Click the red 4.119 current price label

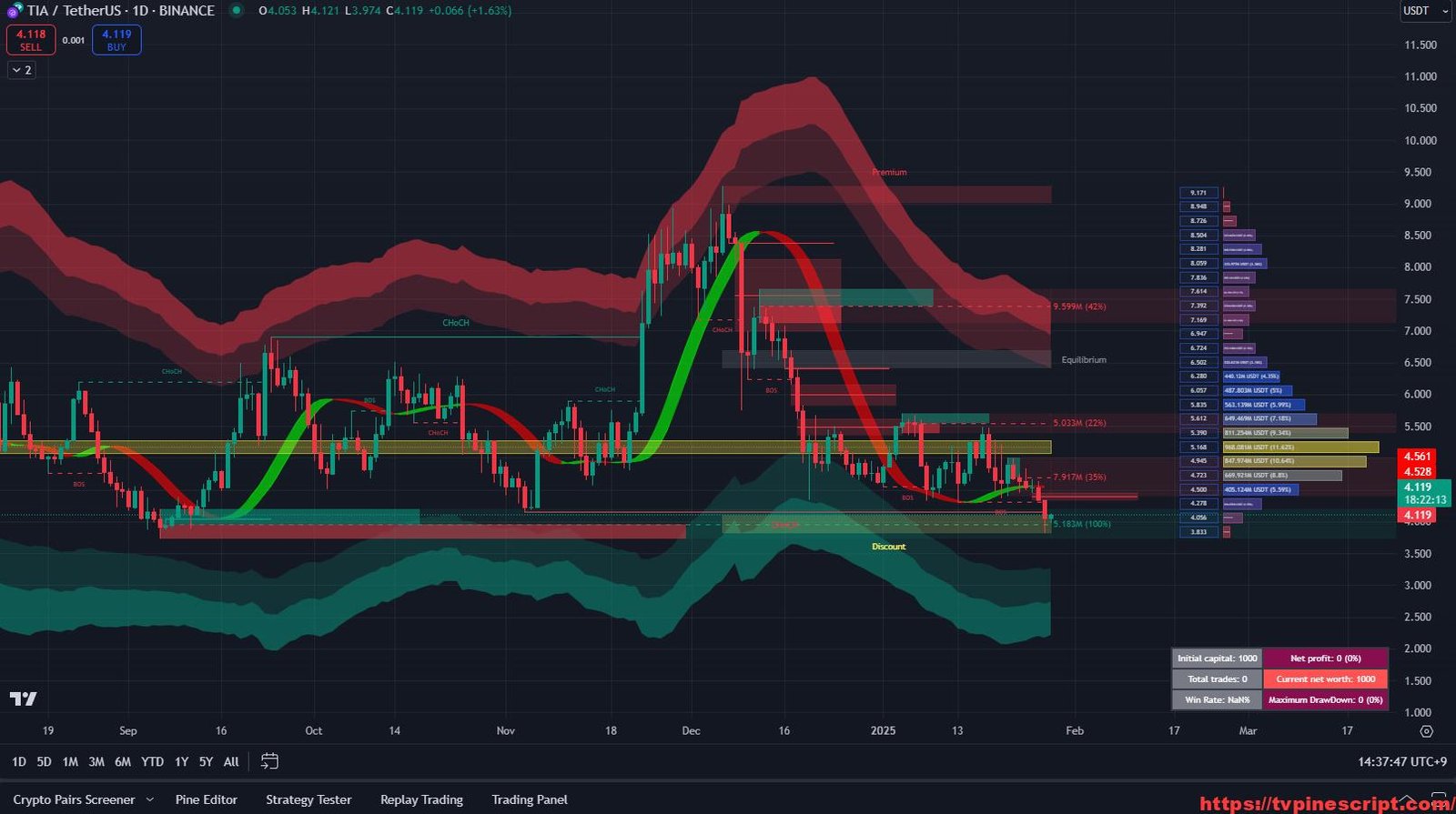1417,515
